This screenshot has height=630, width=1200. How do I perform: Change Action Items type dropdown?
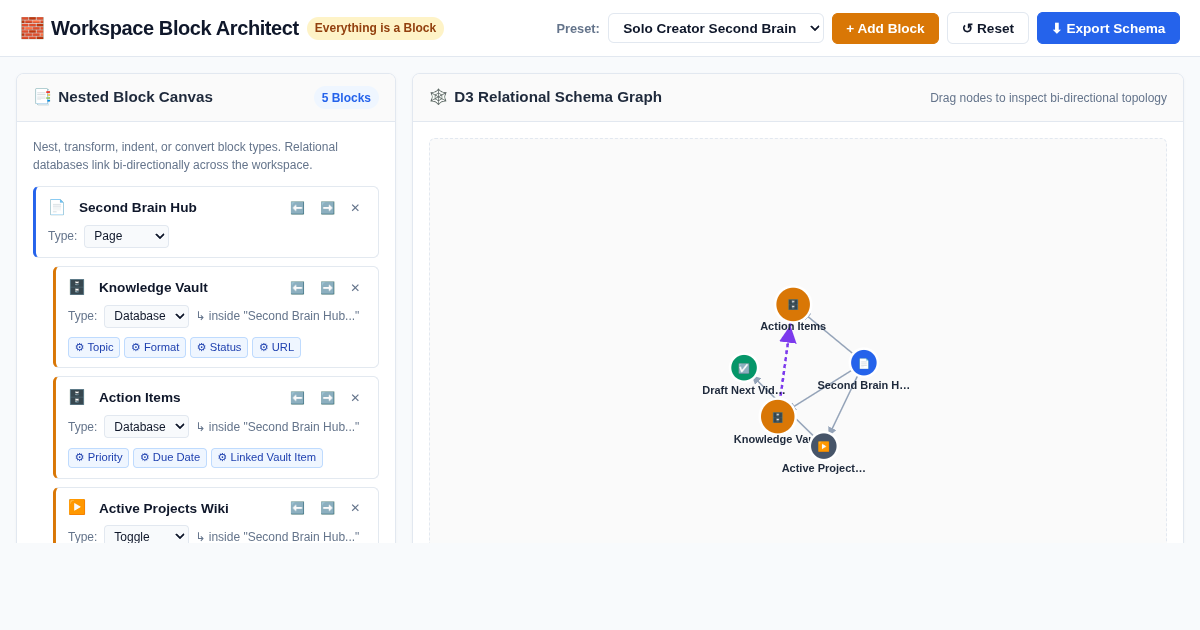pyautogui.click(x=146, y=426)
